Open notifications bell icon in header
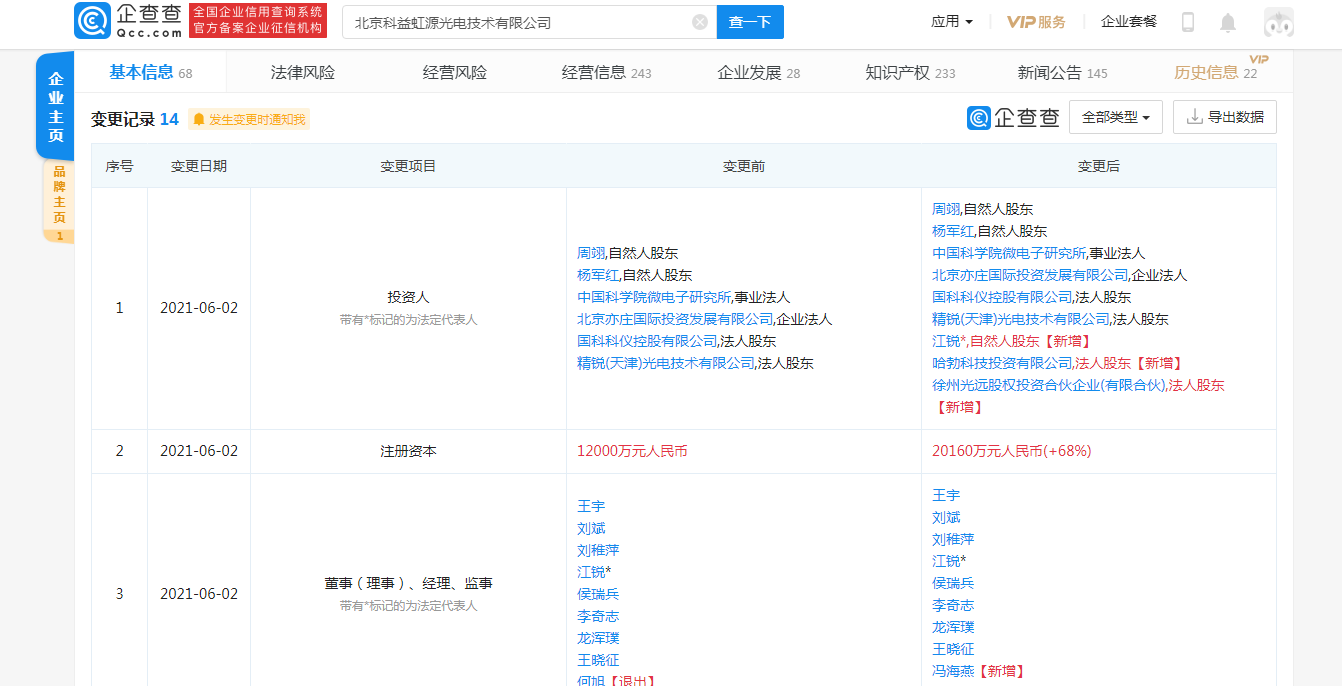 (x=1228, y=22)
